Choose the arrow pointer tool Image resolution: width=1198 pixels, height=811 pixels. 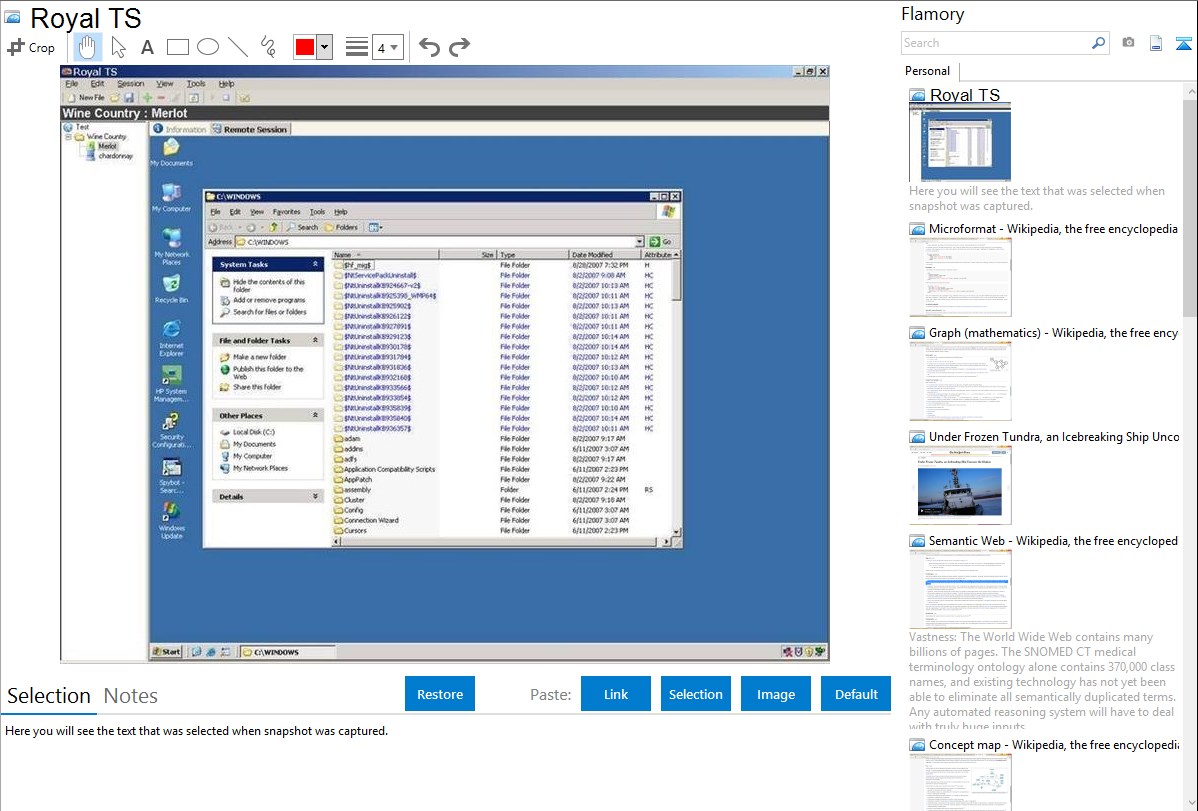[118, 47]
